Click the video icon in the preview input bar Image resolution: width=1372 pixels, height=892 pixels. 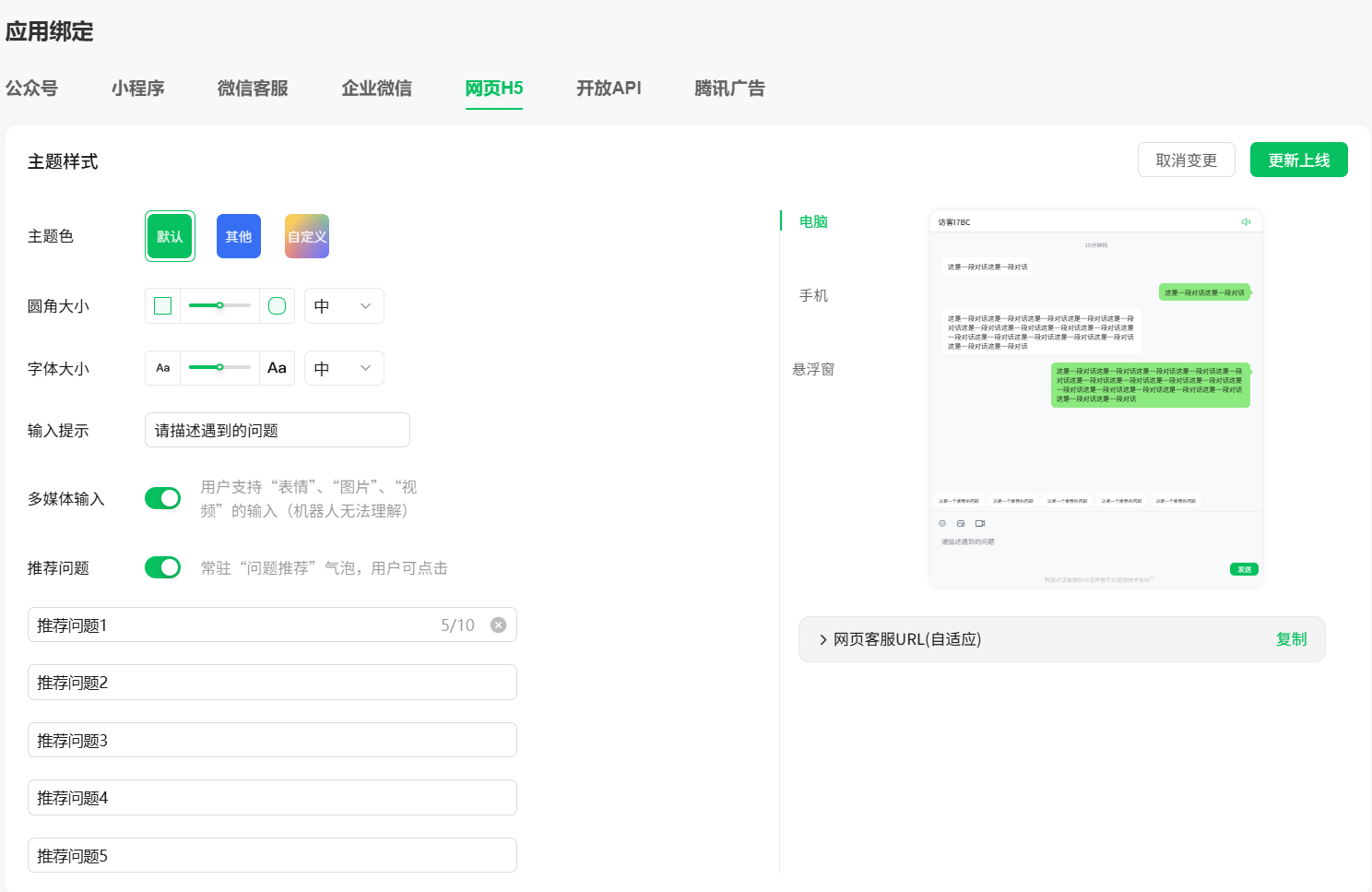(980, 523)
